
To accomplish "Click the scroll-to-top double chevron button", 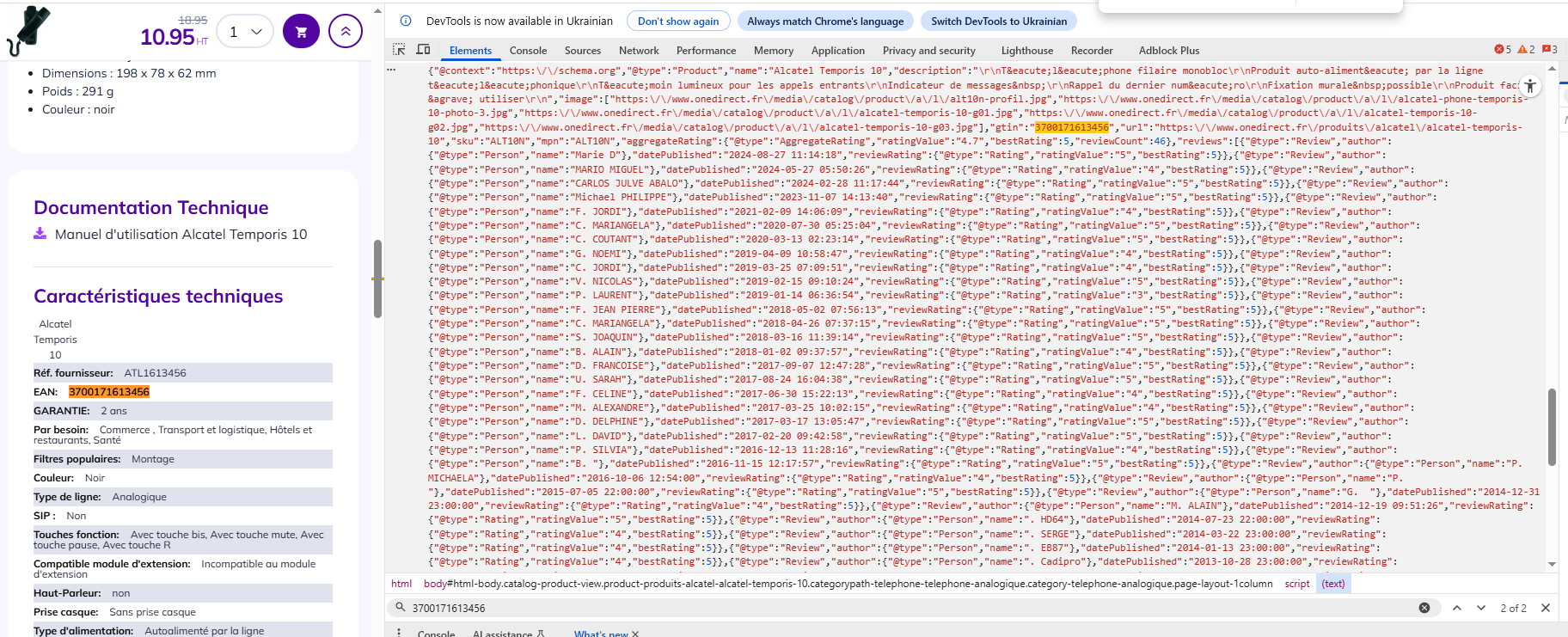I will (346, 32).
